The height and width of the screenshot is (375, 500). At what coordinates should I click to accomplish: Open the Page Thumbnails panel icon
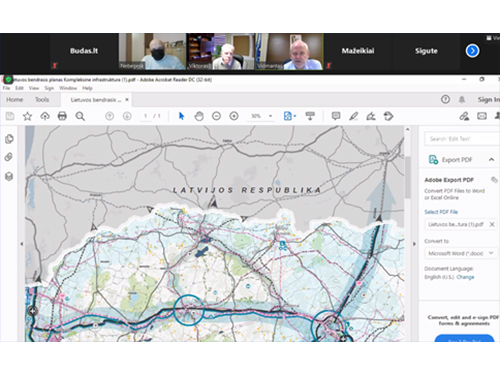tap(9, 139)
